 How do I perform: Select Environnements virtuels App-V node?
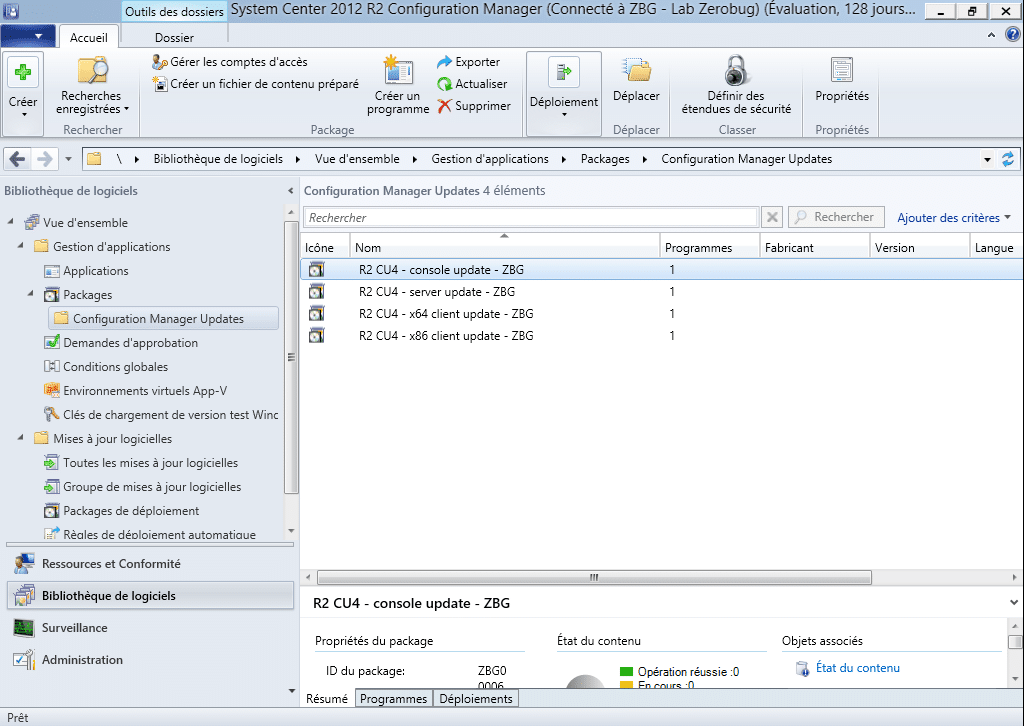click(x=145, y=391)
